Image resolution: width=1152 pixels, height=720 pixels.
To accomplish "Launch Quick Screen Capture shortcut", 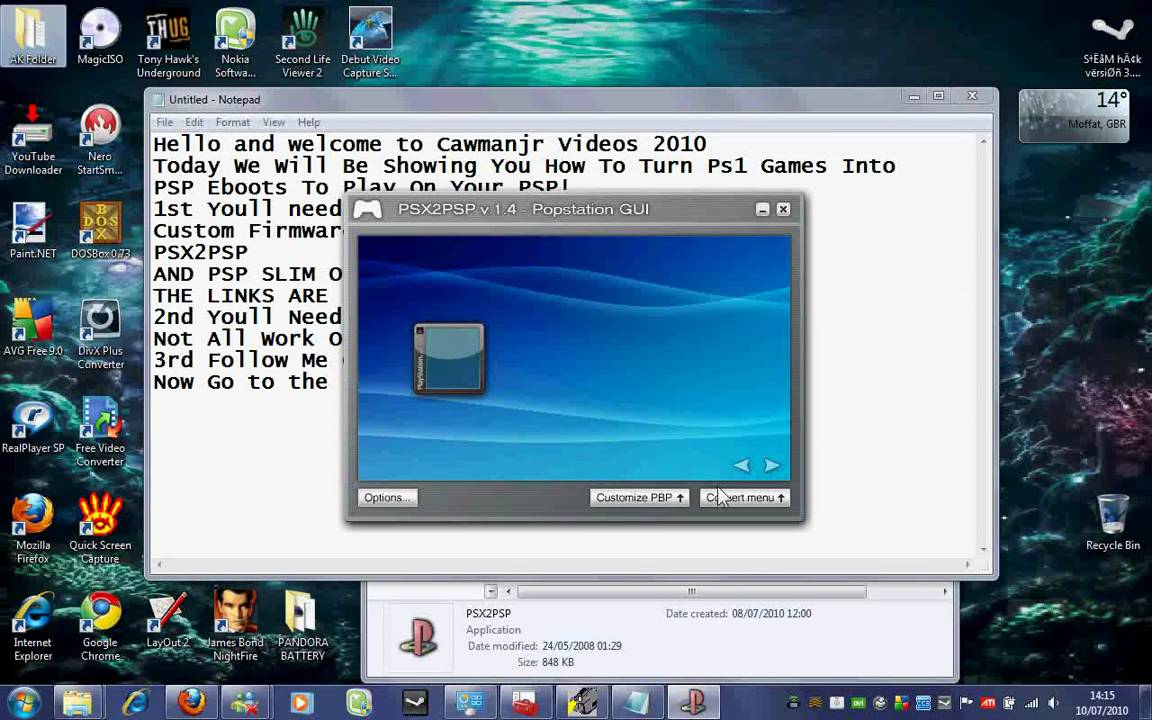I will (100, 529).
